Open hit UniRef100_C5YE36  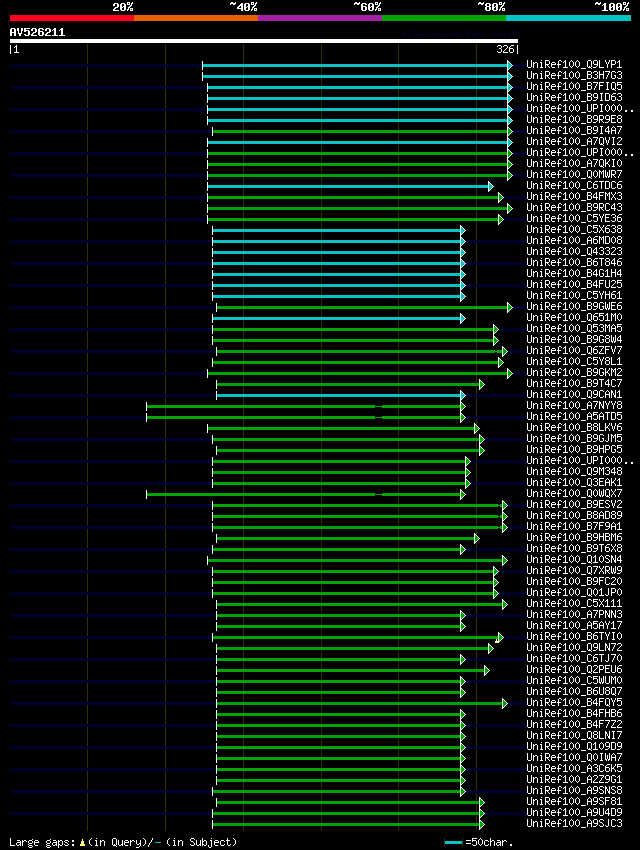[574, 218]
